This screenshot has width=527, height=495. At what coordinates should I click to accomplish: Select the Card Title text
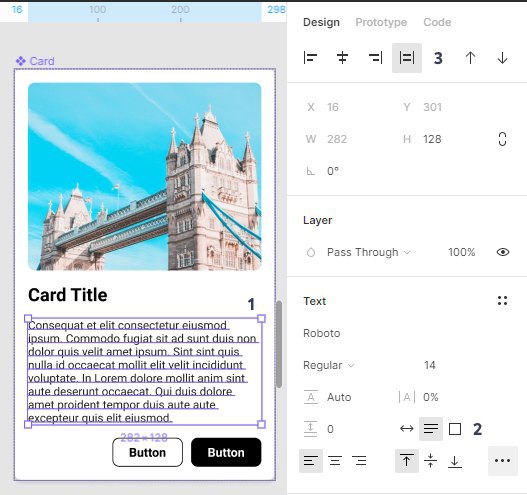(x=68, y=295)
